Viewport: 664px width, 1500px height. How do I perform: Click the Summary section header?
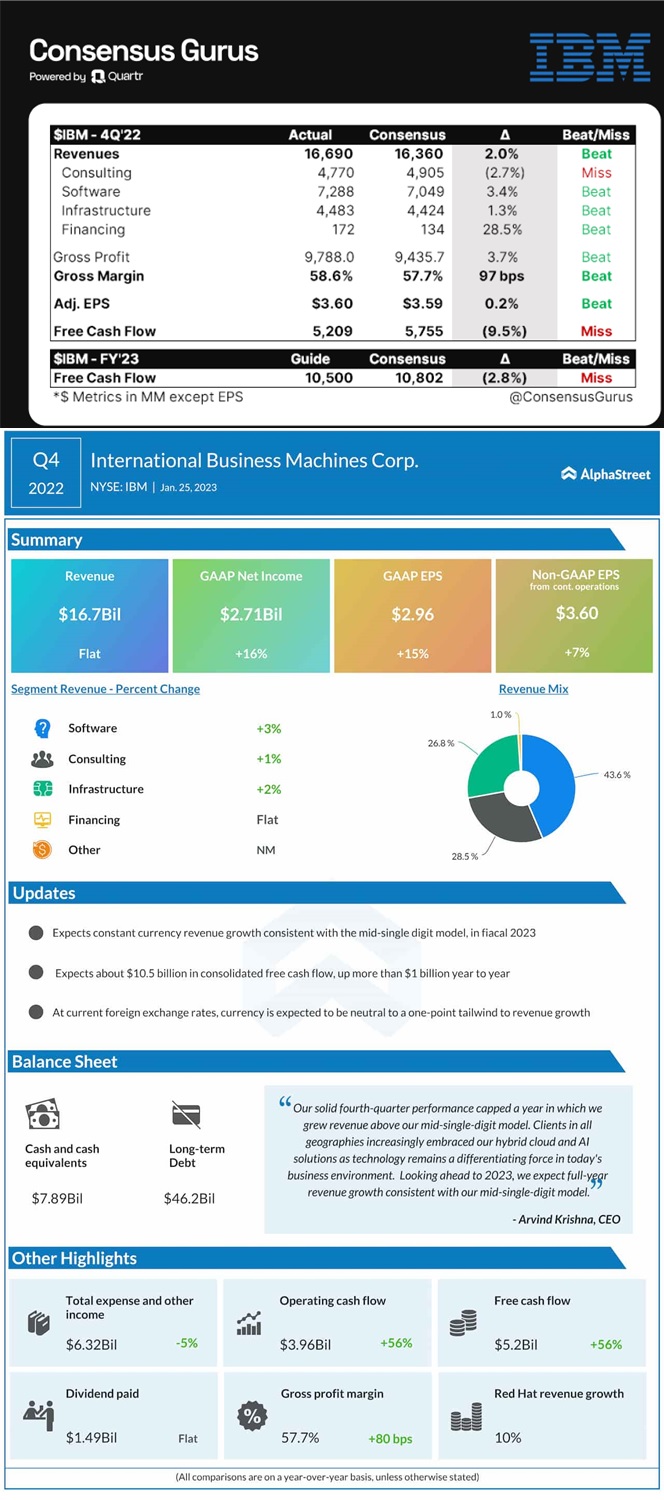pyautogui.click(x=316, y=540)
